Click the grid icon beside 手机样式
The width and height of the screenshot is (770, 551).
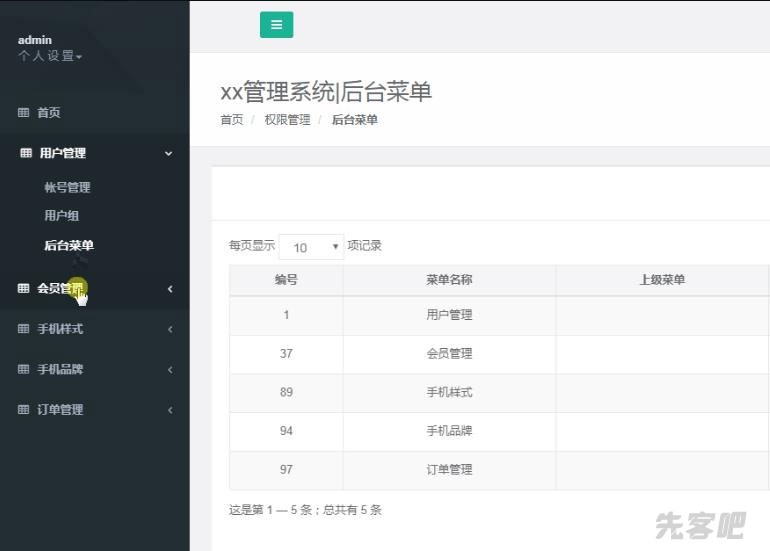[24, 329]
